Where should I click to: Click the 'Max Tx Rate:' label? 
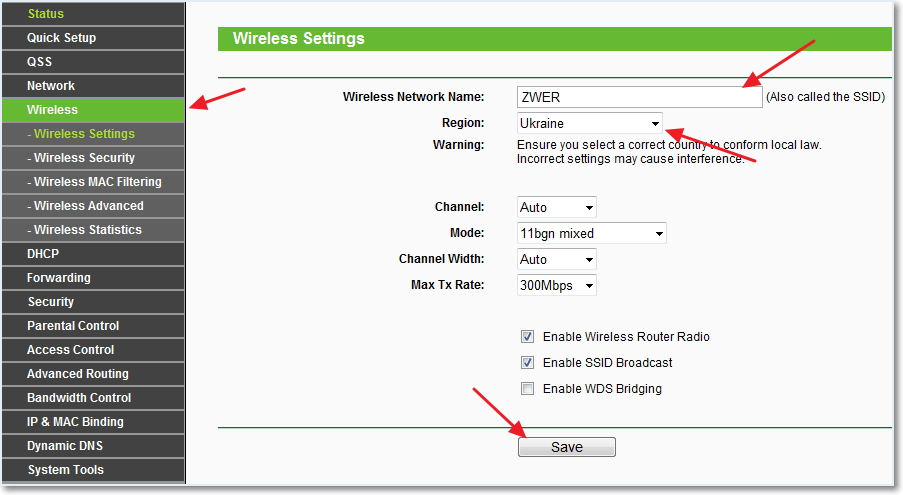pos(447,284)
